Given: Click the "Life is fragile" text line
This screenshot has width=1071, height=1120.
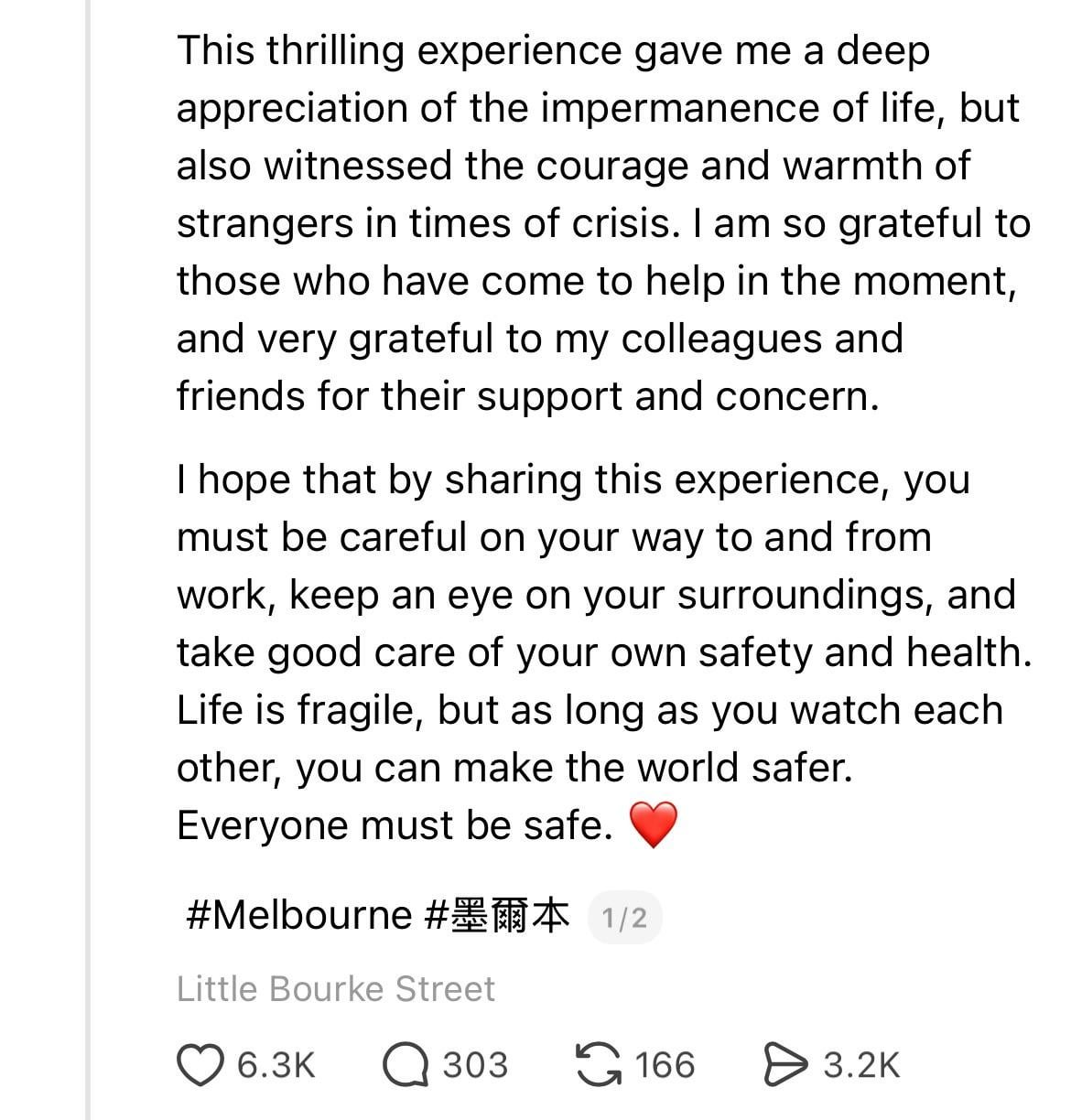Looking at the screenshot, I should 590,711.
